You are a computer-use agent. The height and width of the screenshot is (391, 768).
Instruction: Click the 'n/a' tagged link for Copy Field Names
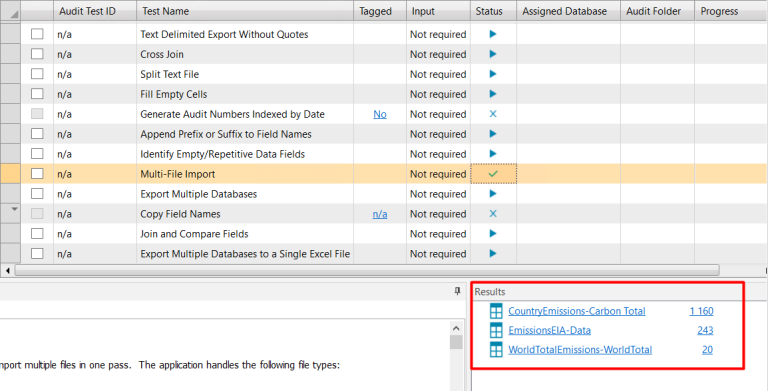tap(380, 214)
